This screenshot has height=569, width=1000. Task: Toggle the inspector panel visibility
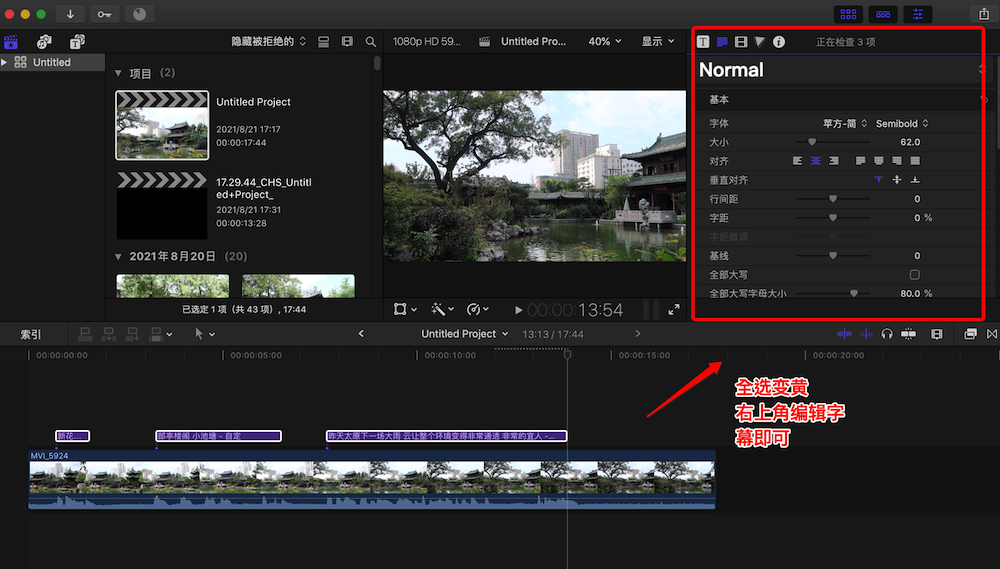click(917, 14)
